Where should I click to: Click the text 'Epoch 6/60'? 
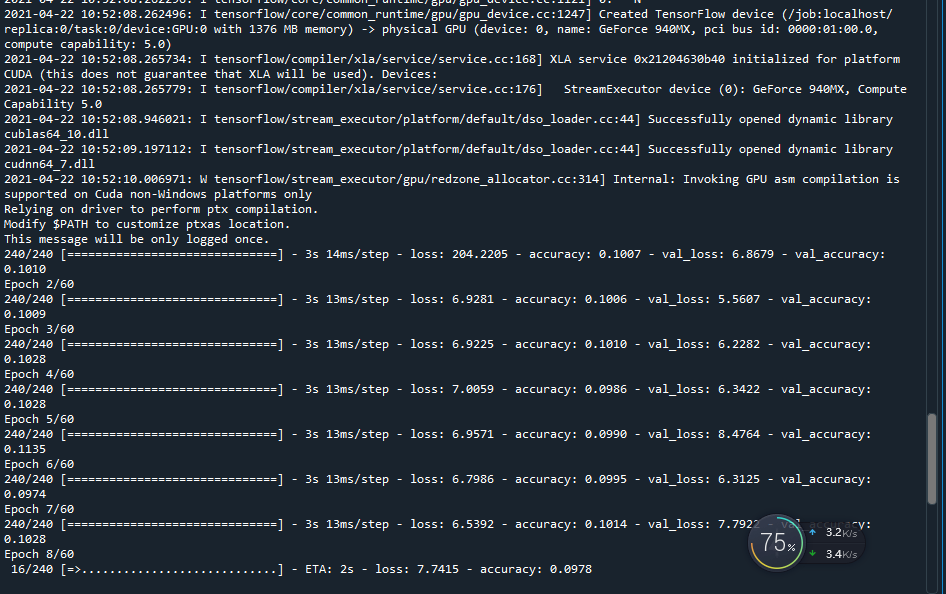[x=39, y=464]
